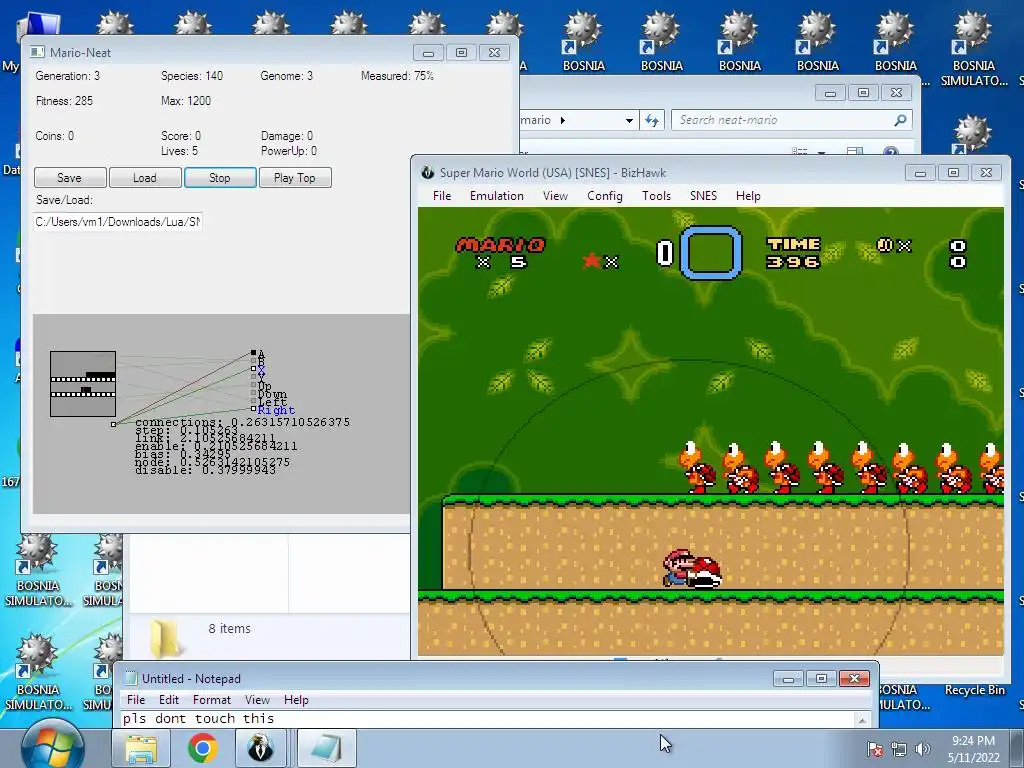Click the neural network diagram panel in Mario-Neat
The image size is (1024, 768).
pyautogui.click(x=221, y=414)
